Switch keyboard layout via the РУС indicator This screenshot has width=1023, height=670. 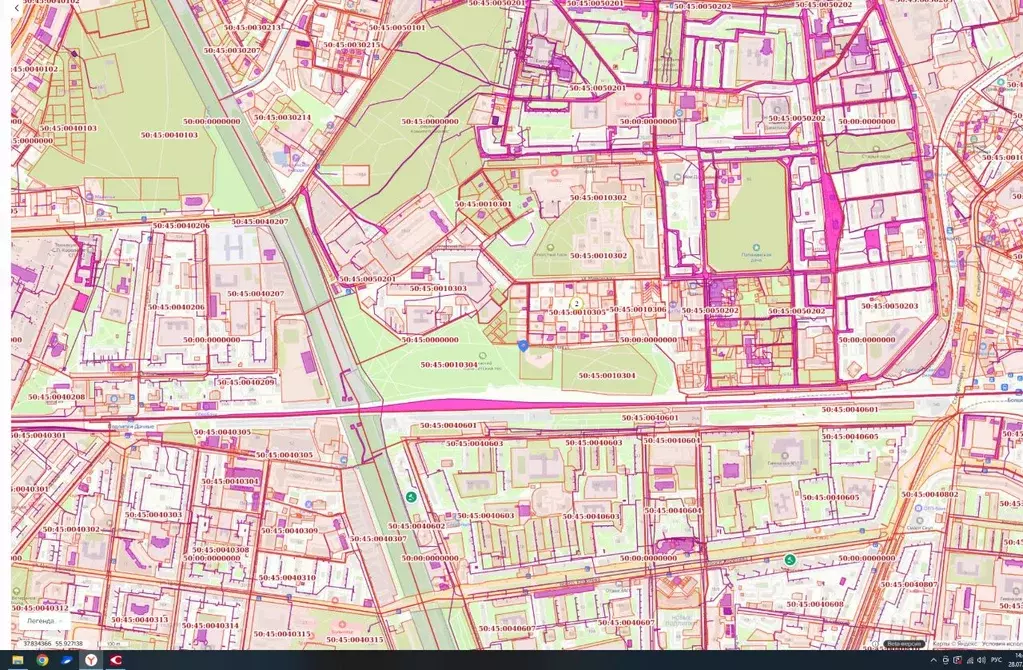pos(995,660)
